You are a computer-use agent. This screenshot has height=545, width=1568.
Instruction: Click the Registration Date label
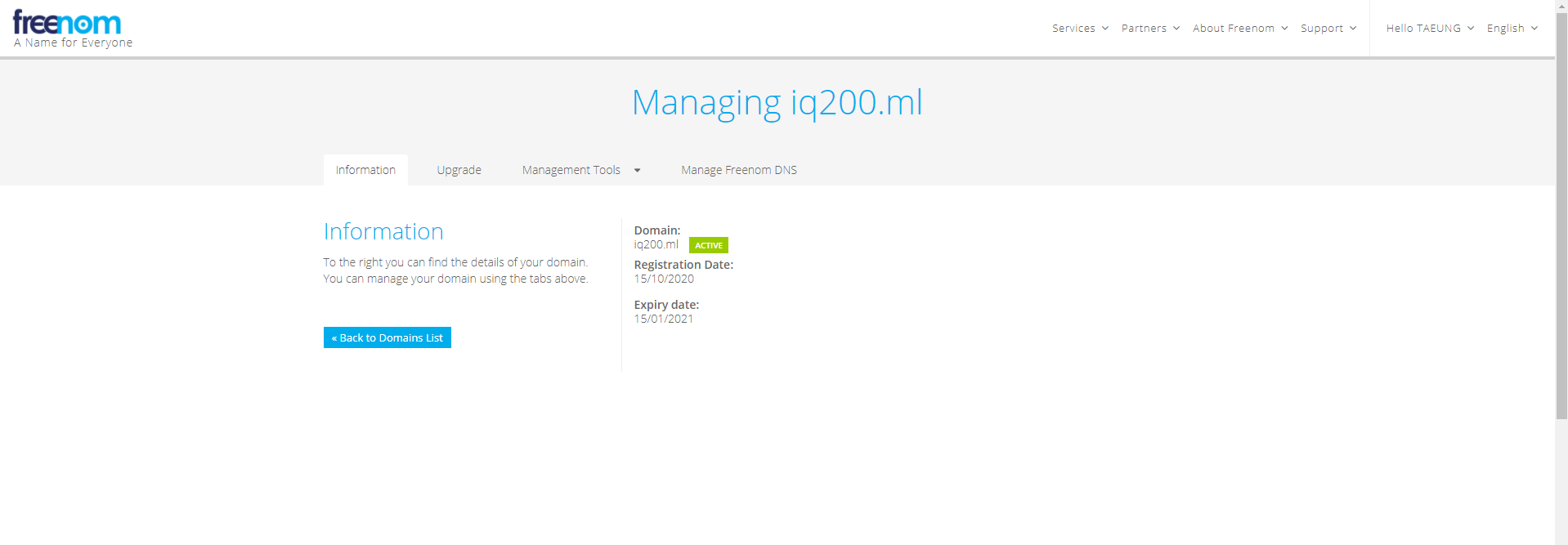pyautogui.click(x=683, y=265)
